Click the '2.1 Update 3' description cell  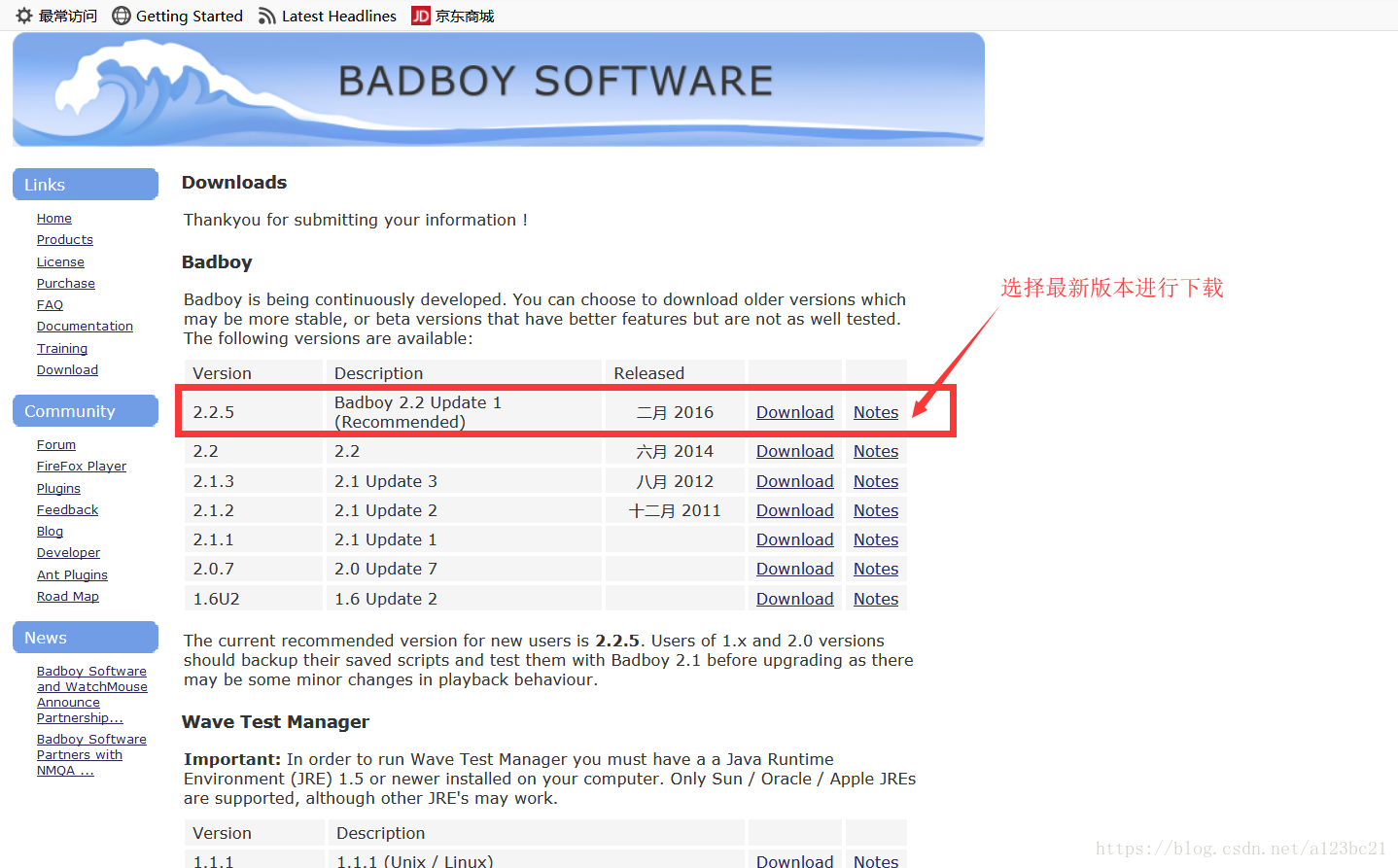(x=464, y=481)
